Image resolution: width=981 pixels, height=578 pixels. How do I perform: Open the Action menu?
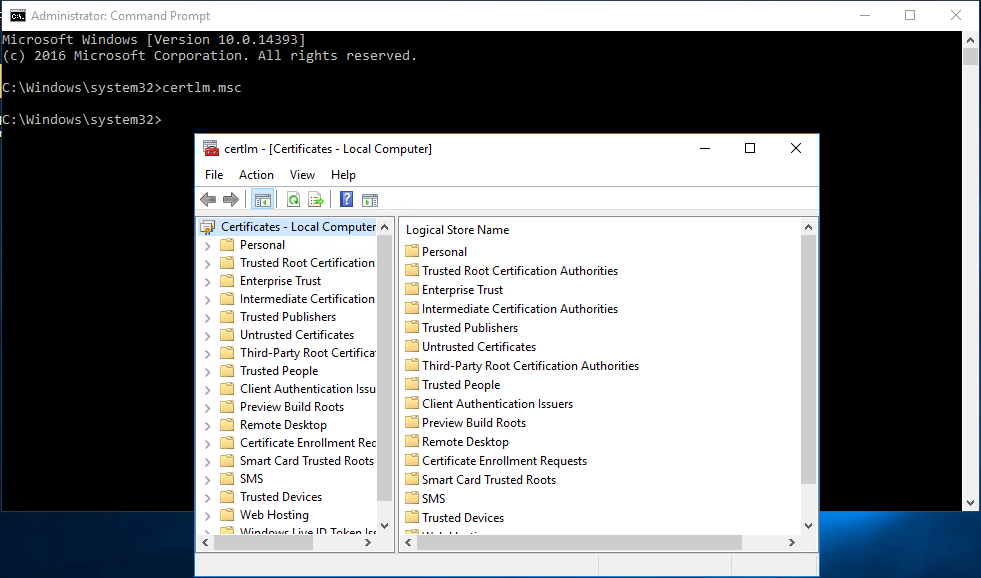point(256,175)
